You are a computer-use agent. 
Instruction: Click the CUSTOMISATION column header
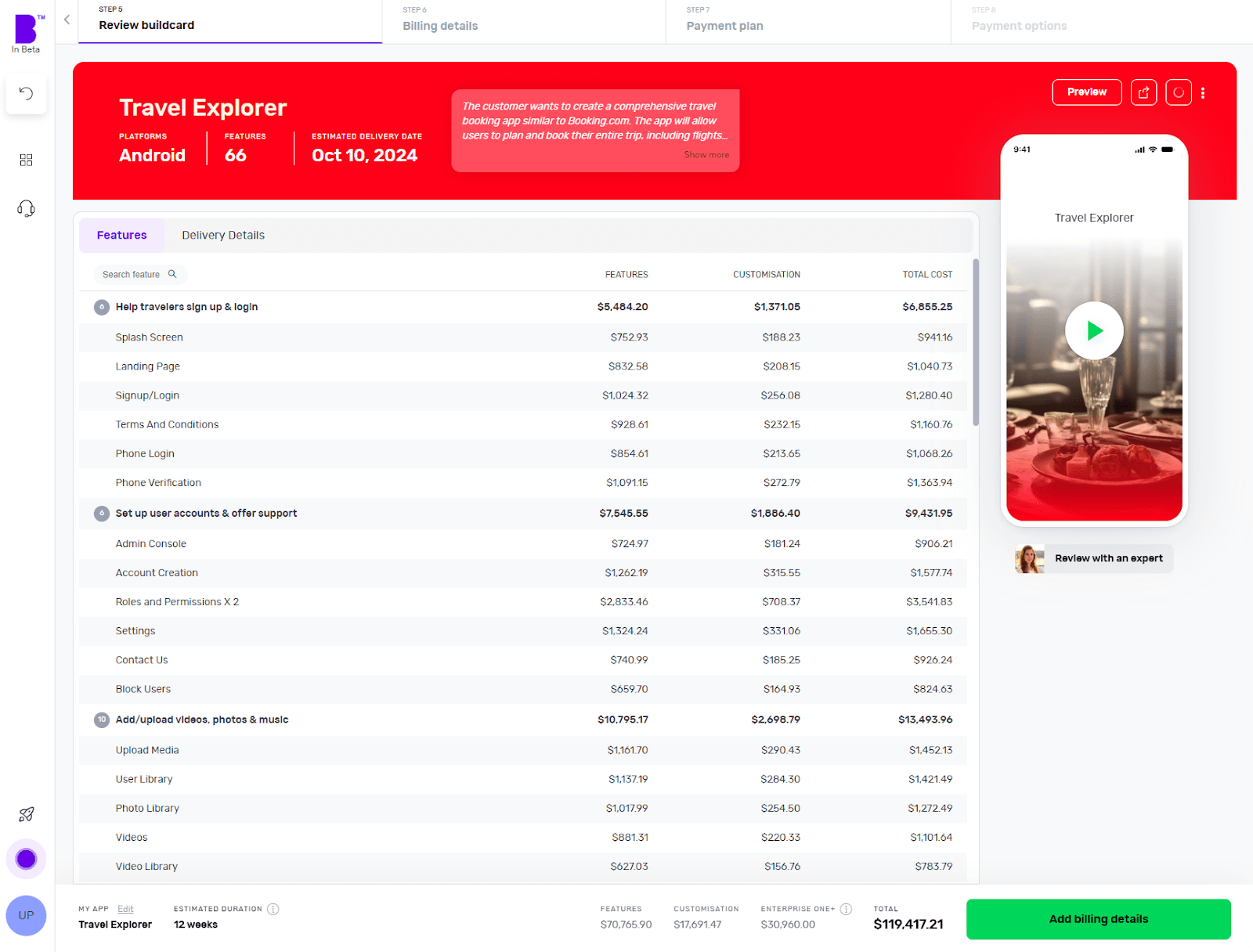point(767,274)
